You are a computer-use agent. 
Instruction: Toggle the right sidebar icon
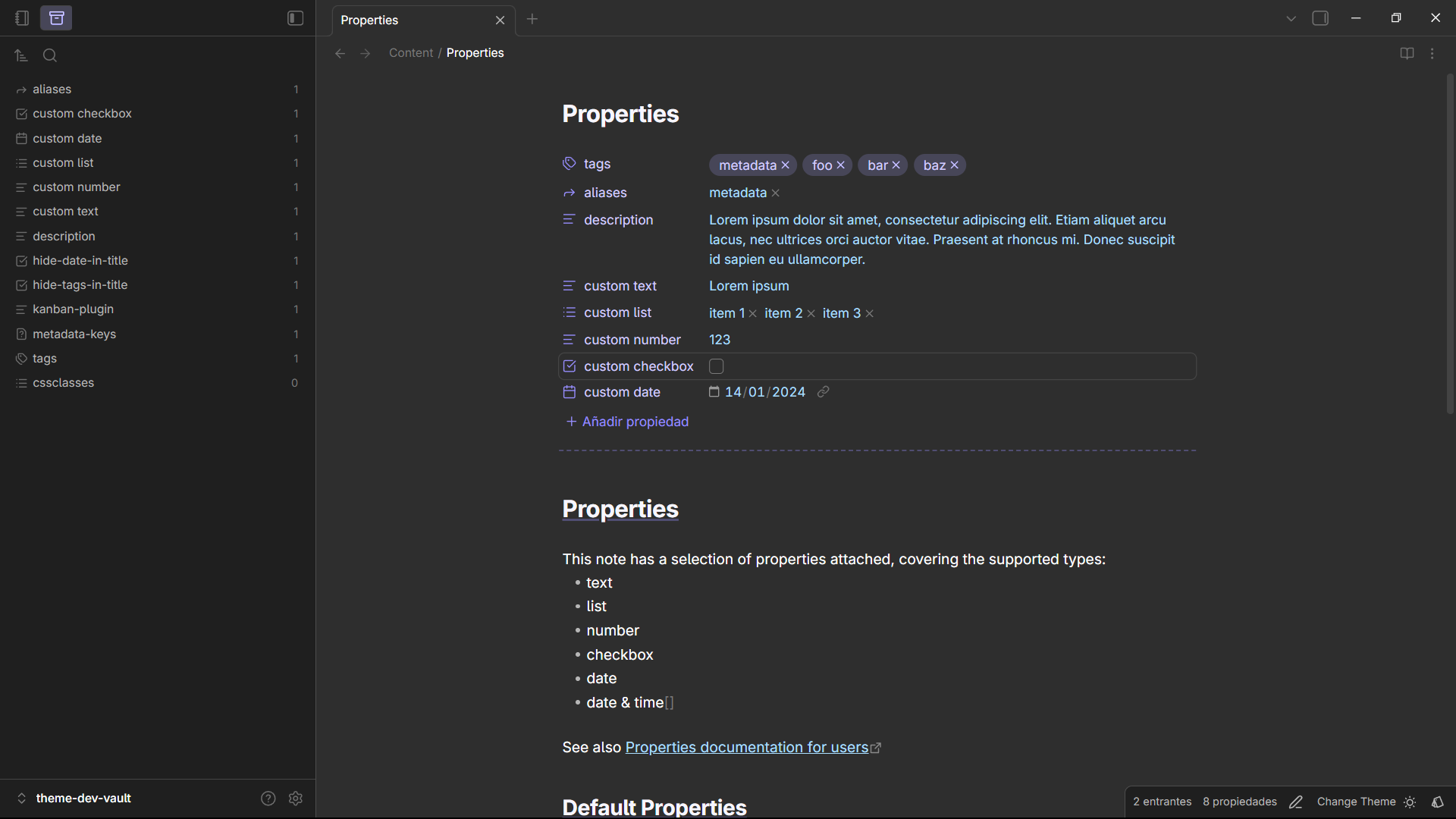pos(1320,18)
